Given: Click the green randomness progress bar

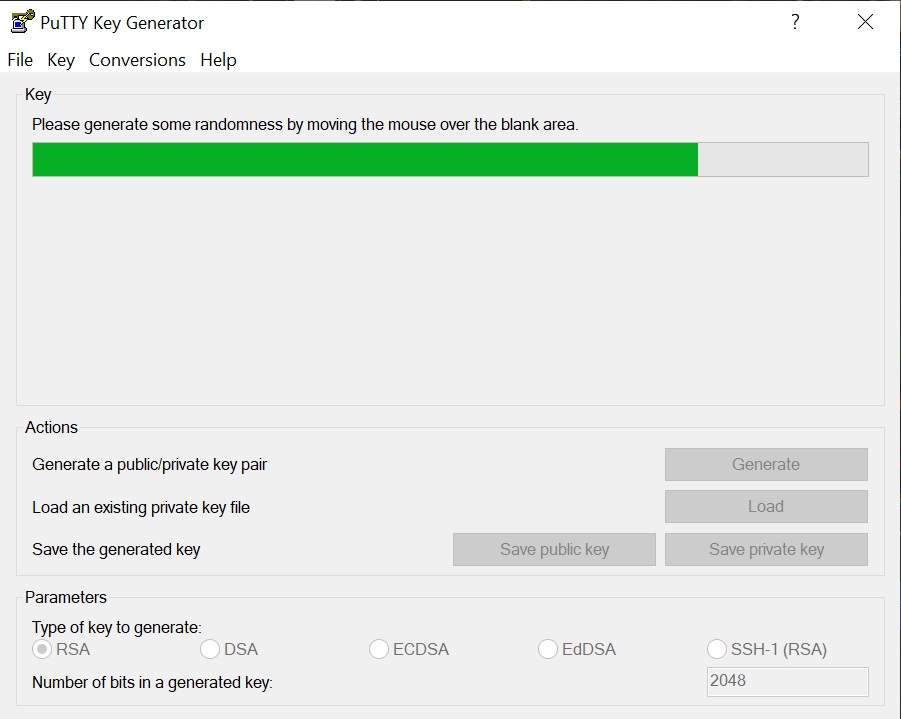Looking at the screenshot, I should coord(365,160).
